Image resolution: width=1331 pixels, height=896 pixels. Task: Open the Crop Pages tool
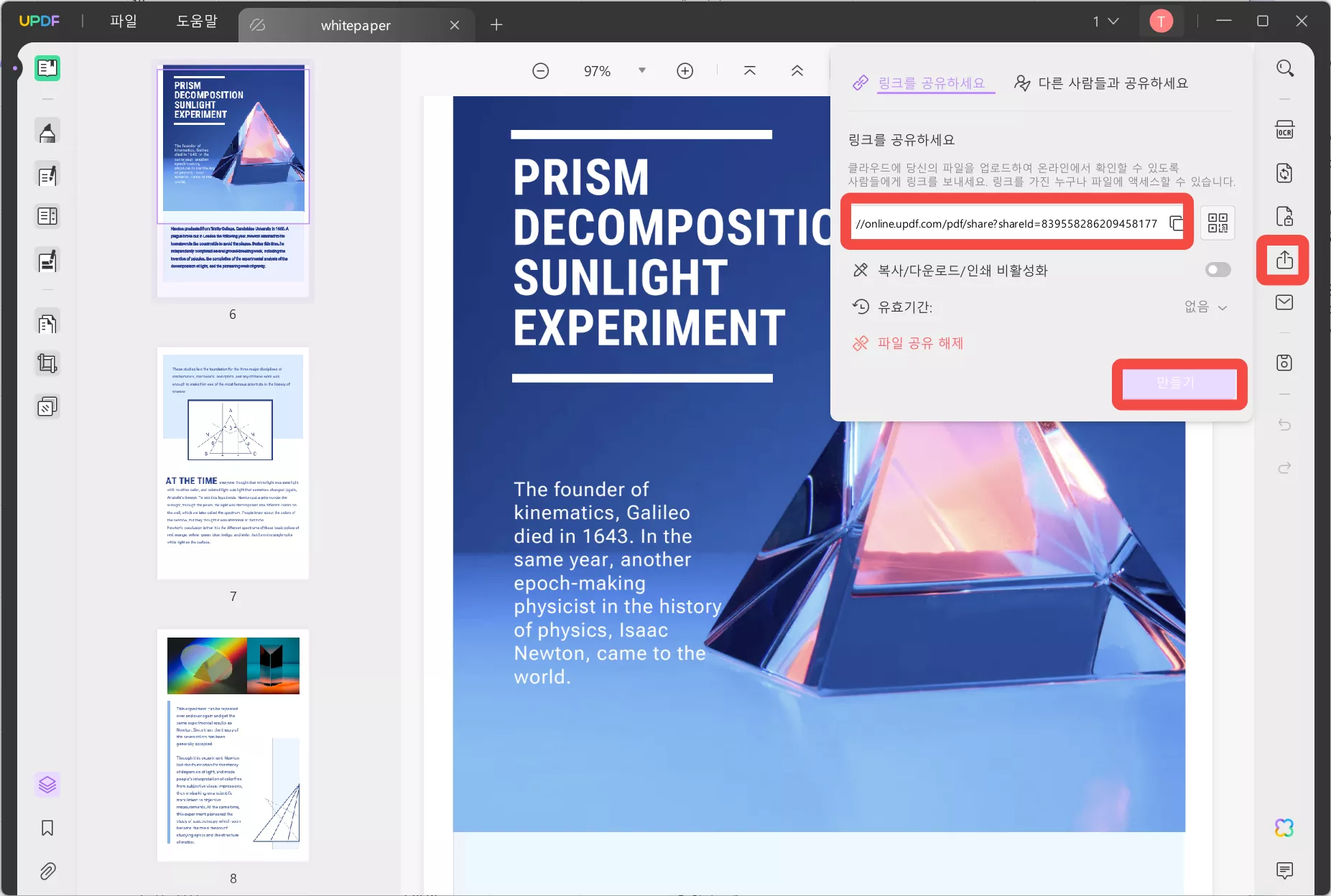47,363
